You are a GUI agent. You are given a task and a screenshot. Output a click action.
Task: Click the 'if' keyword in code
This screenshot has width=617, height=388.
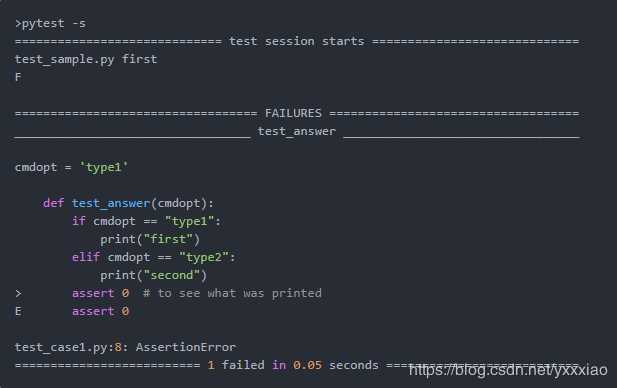(79, 221)
